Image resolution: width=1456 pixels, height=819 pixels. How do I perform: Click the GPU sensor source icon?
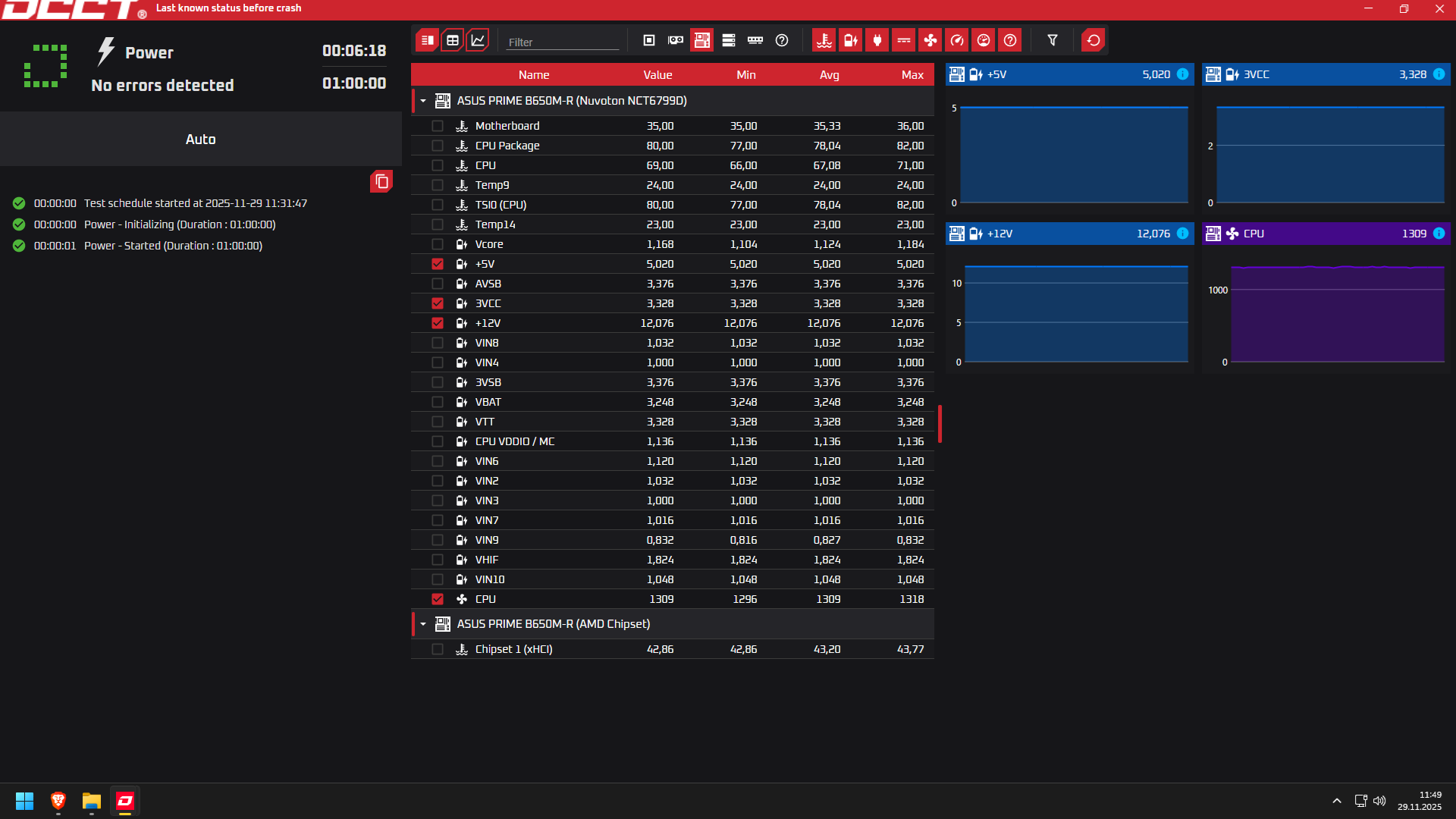click(x=676, y=40)
